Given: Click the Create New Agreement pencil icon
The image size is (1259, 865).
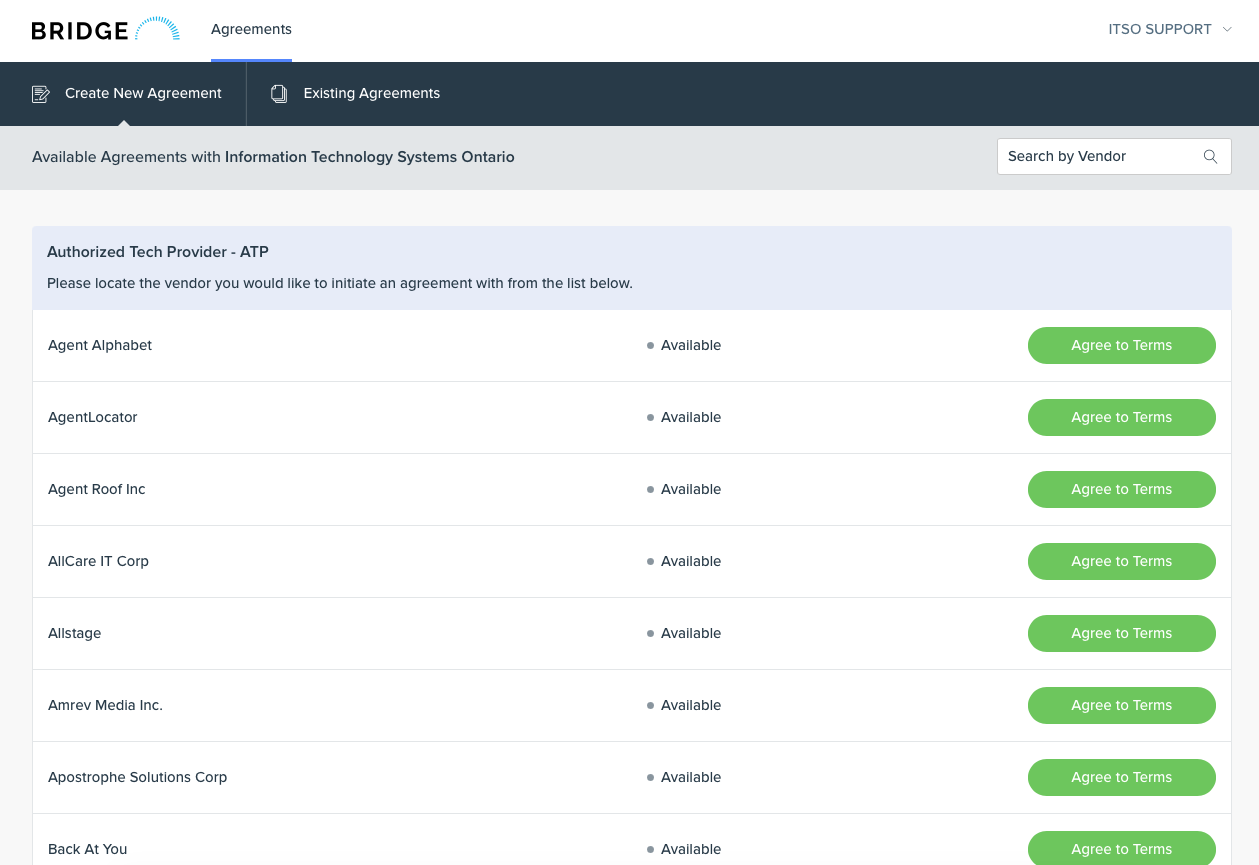Looking at the screenshot, I should click(x=41, y=94).
